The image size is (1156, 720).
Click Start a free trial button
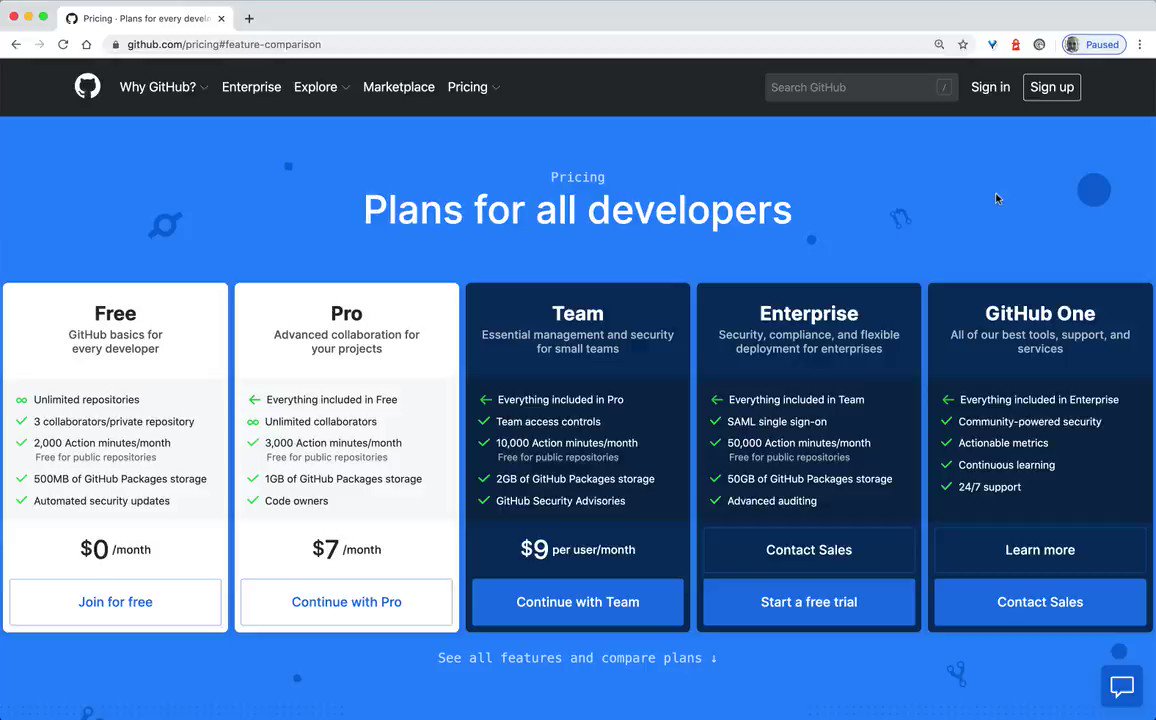tap(809, 602)
